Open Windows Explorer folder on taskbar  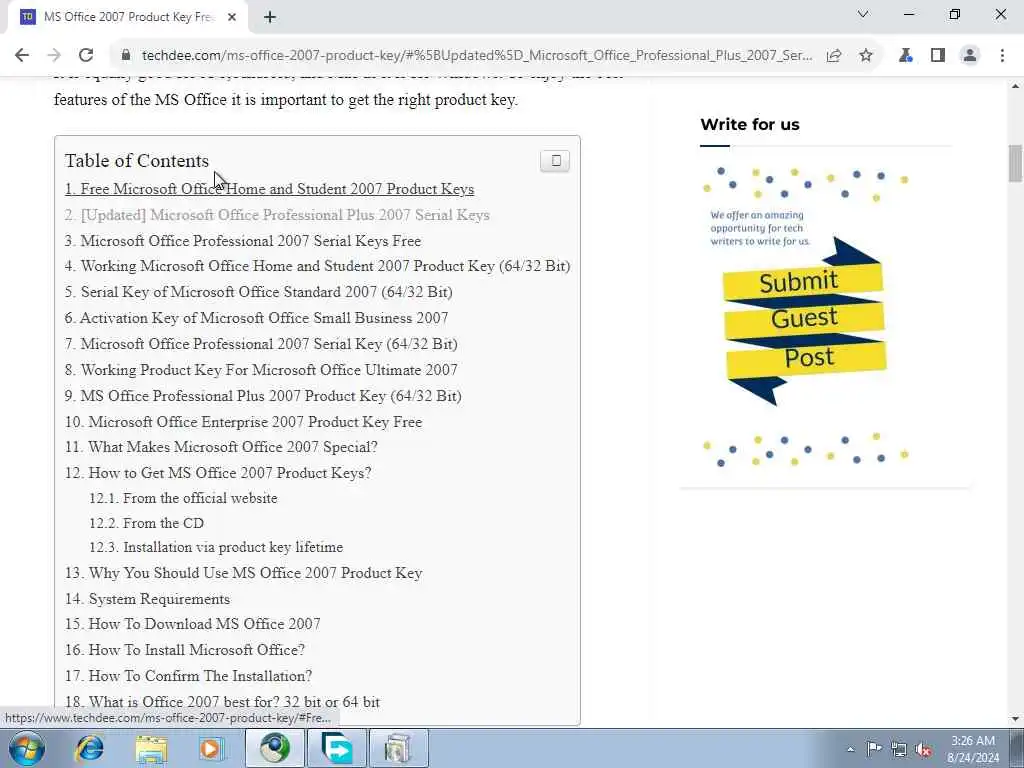152,748
